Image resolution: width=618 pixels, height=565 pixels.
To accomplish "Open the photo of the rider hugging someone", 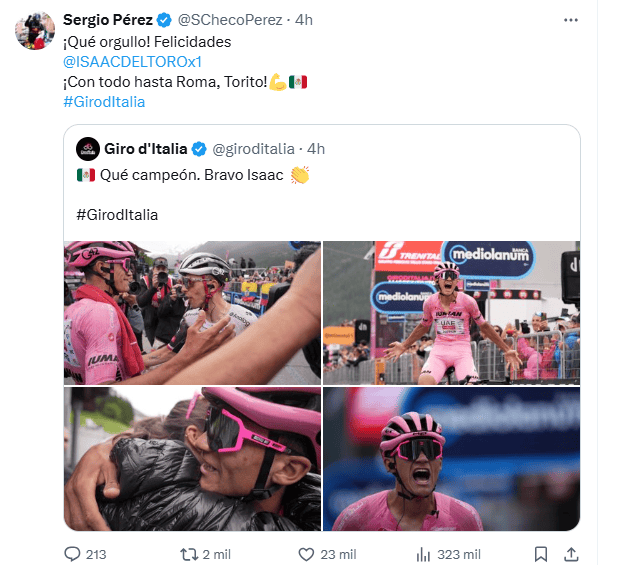I will (193, 459).
